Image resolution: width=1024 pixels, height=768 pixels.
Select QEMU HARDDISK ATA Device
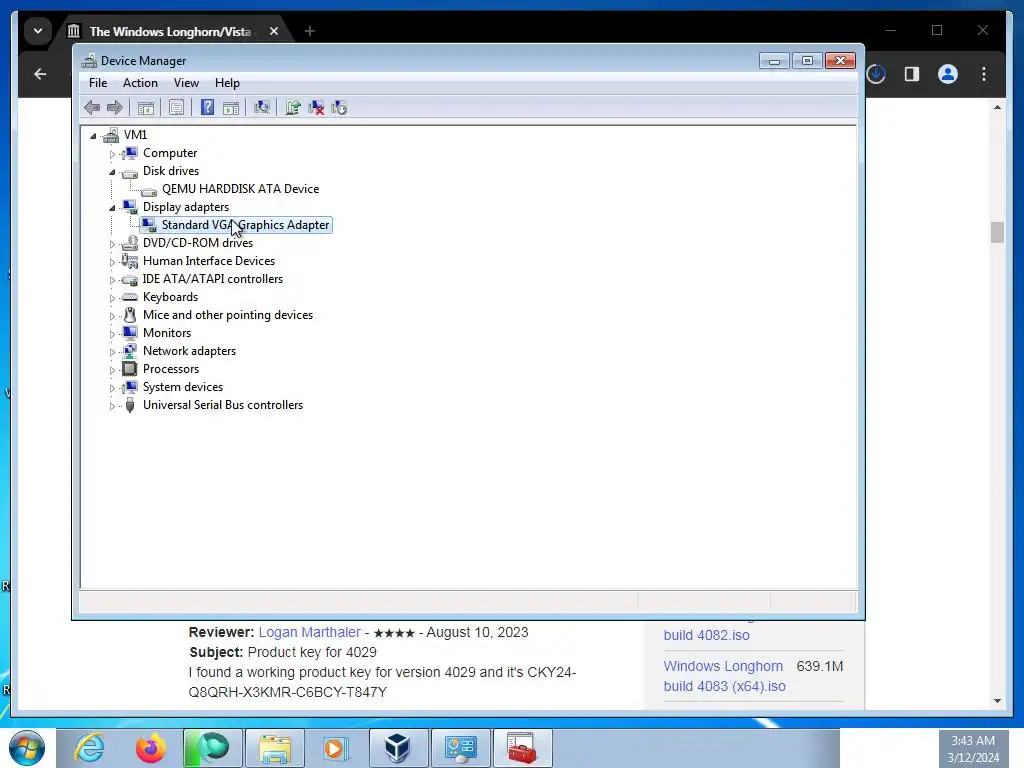tap(240, 189)
